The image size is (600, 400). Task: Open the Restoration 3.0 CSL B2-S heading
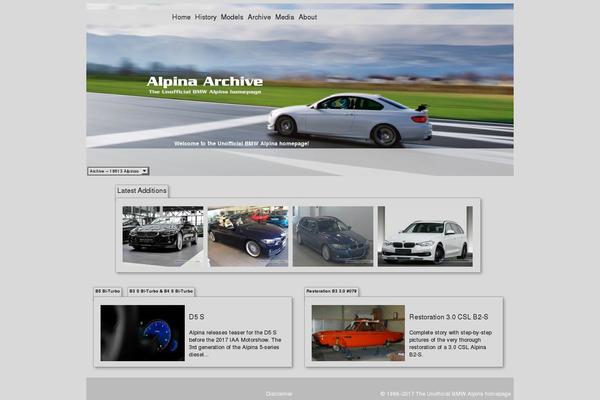pos(448,317)
